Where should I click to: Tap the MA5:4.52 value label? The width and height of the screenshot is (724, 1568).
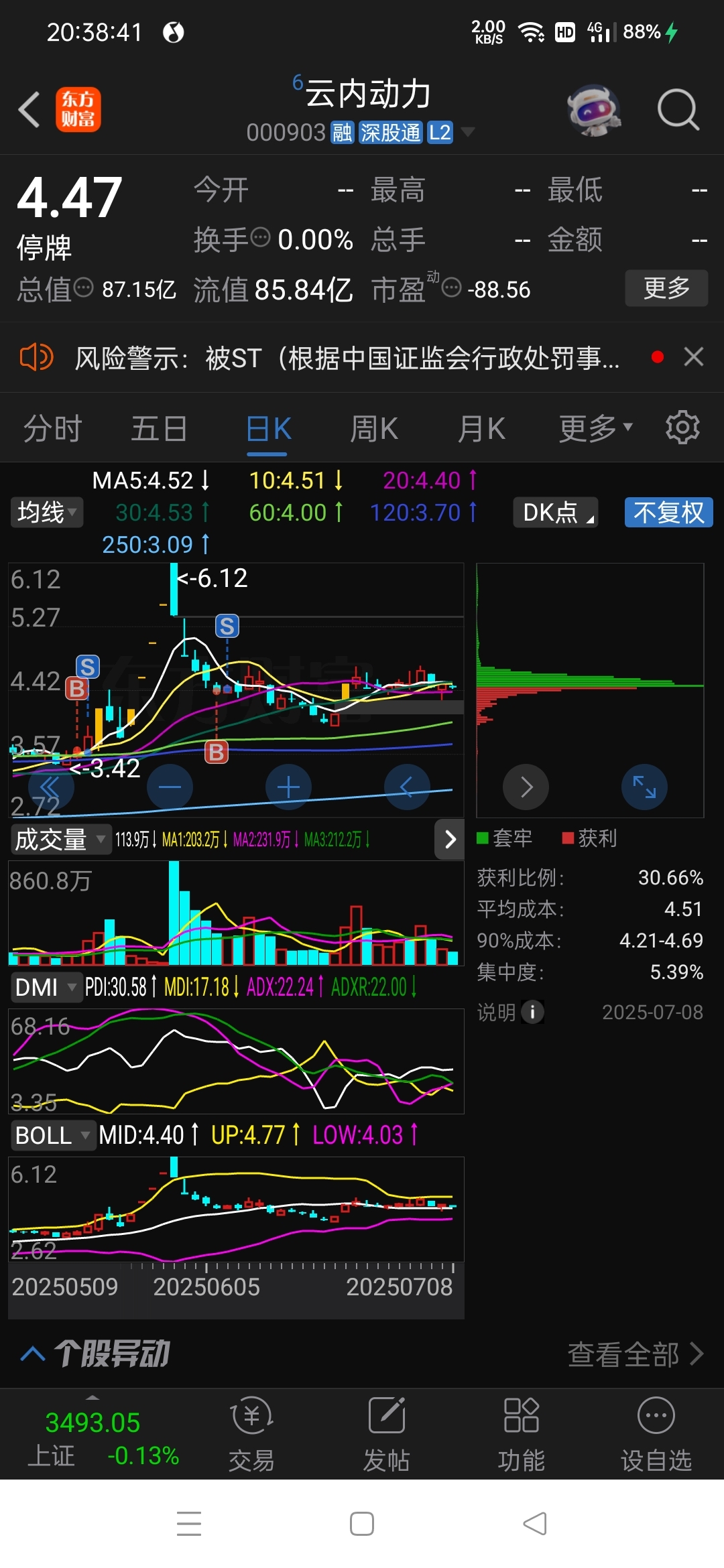tap(151, 480)
